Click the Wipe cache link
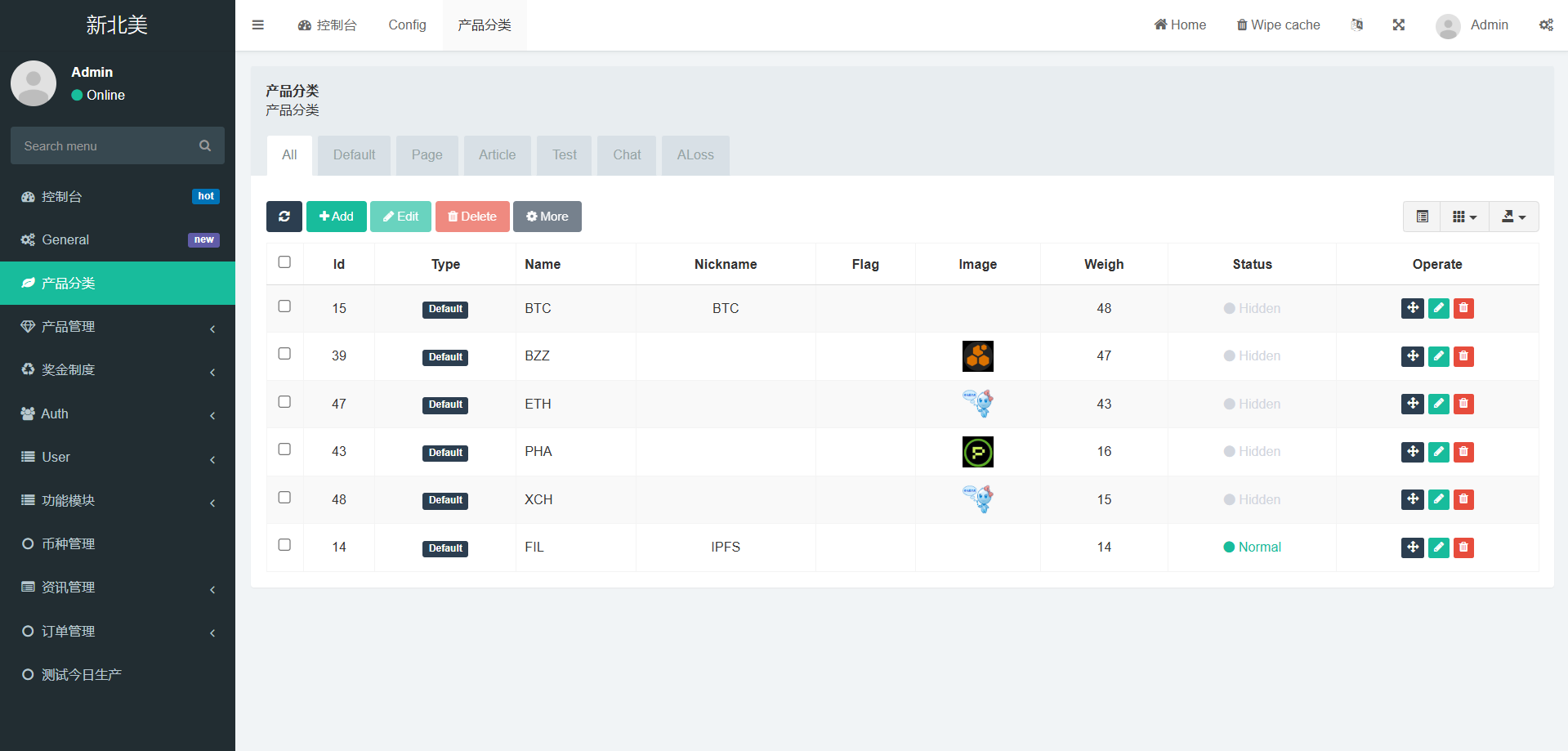 [x=1278, y=25]
